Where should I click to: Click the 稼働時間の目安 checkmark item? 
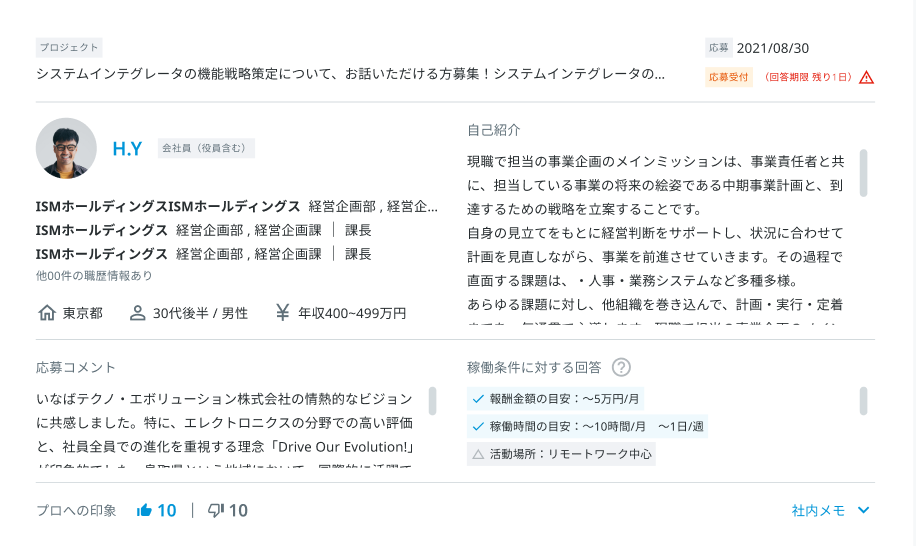(x=588, y=426)
